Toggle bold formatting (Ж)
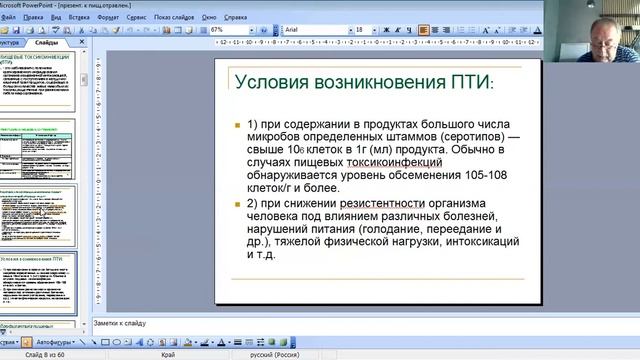 tap(386, 30)
